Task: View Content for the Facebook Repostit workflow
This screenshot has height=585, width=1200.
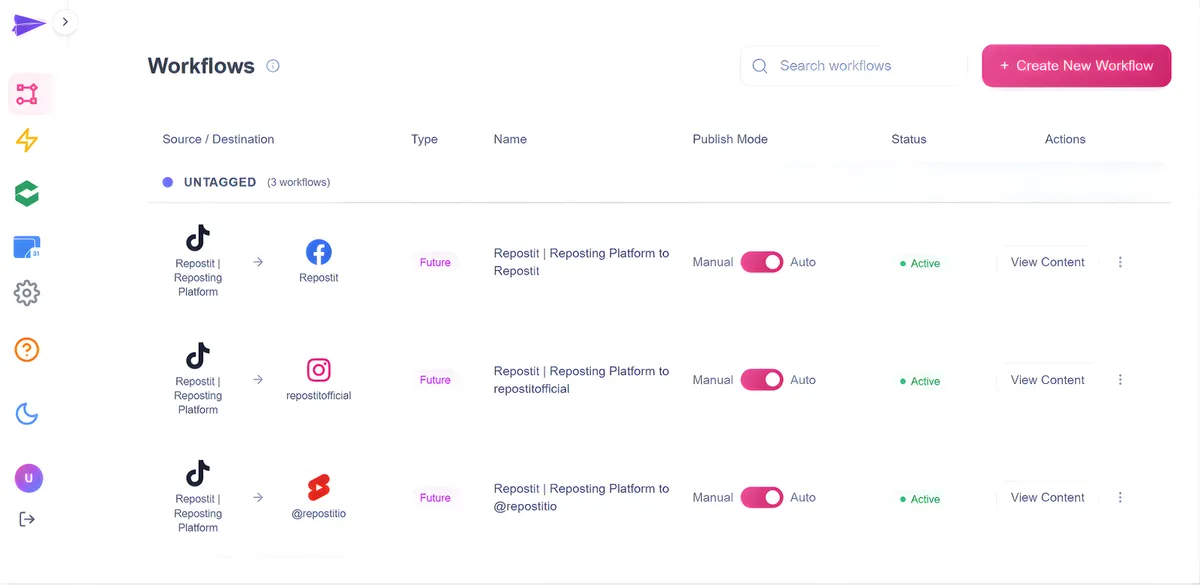Action: [x=1047, y=262]
